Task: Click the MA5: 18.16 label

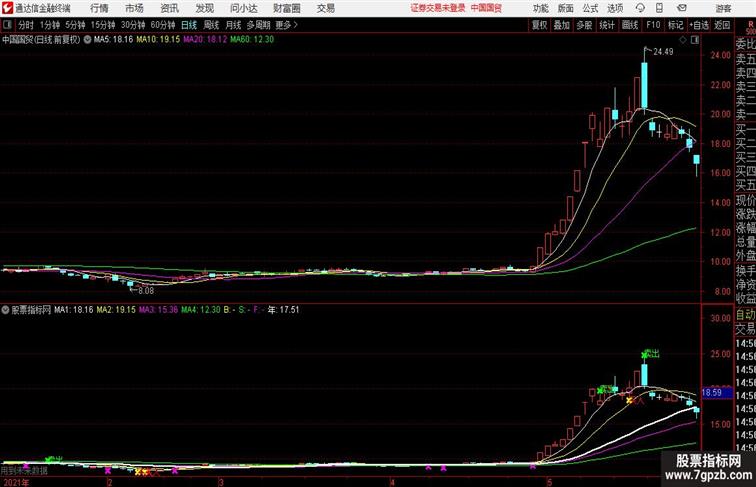Action: (x=113, y=40)
